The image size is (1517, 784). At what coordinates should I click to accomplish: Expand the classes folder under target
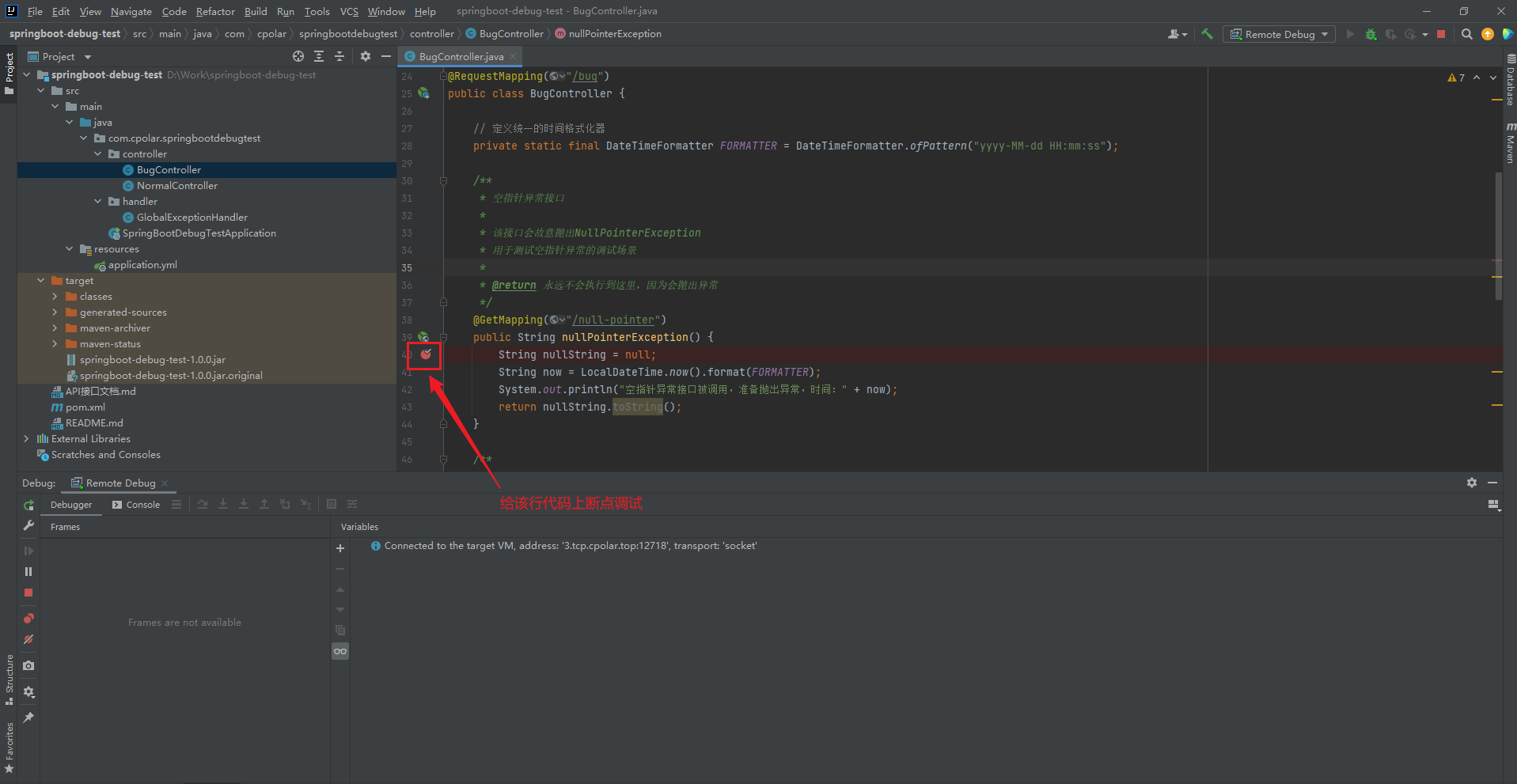pos(55,297)
